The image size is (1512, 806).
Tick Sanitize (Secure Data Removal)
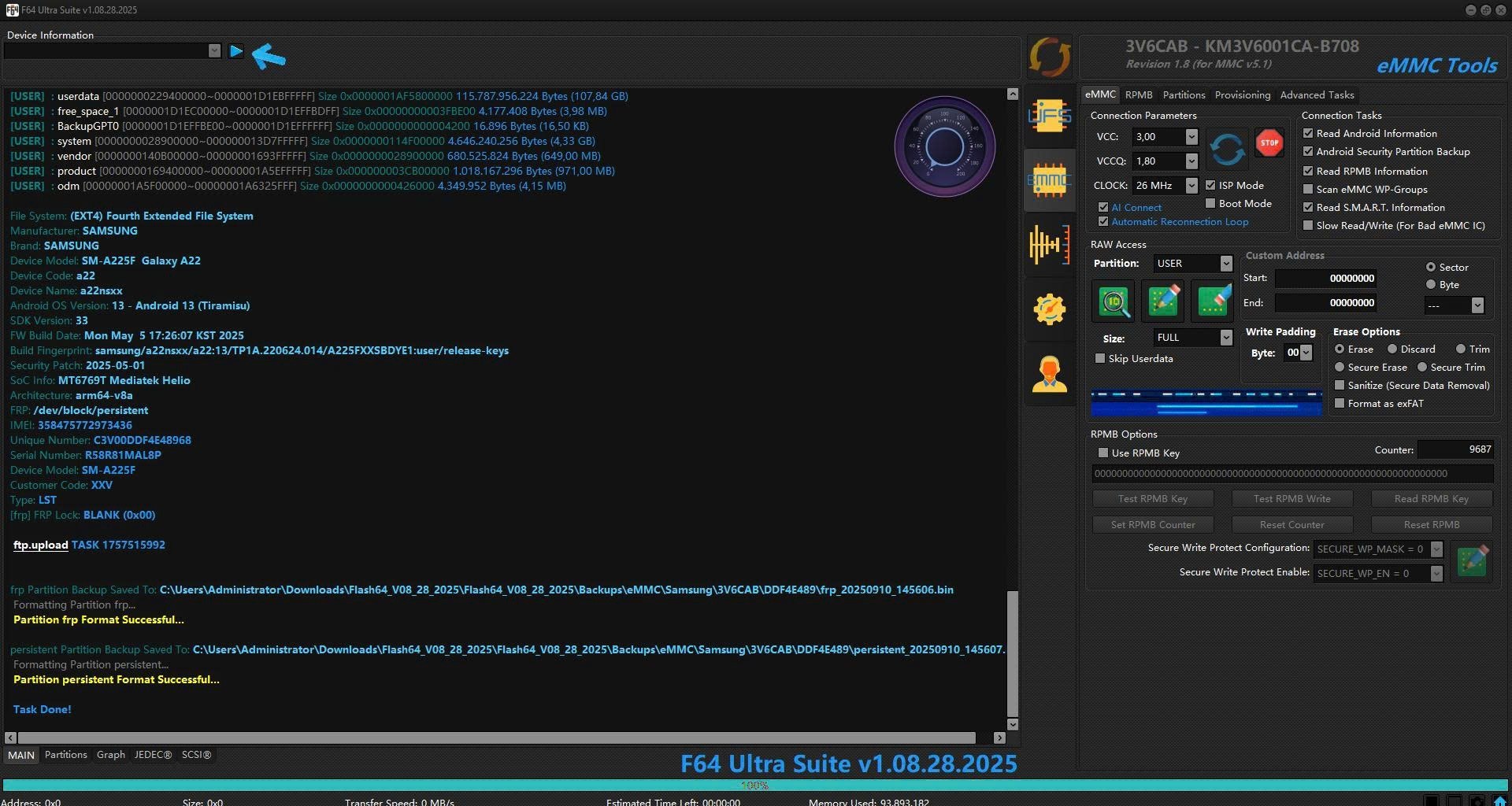click(x=1340, y=386)
